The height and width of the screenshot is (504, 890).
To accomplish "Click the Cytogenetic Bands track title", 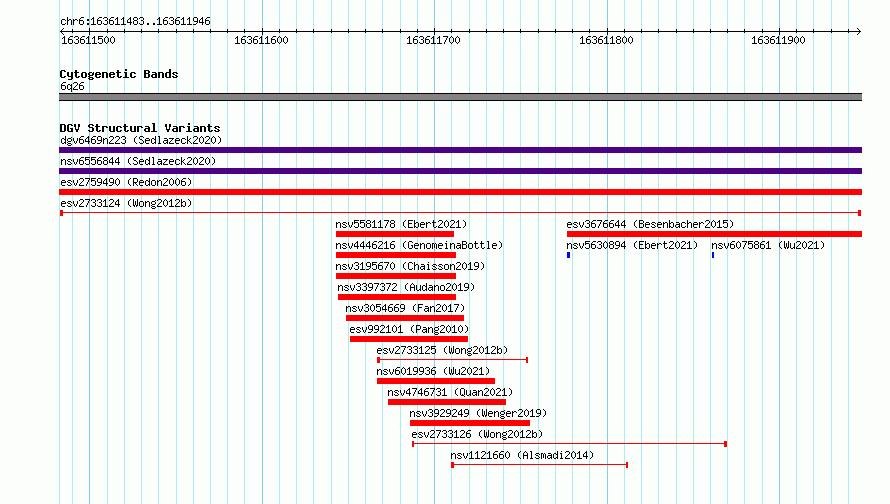I will pos(119,74).
